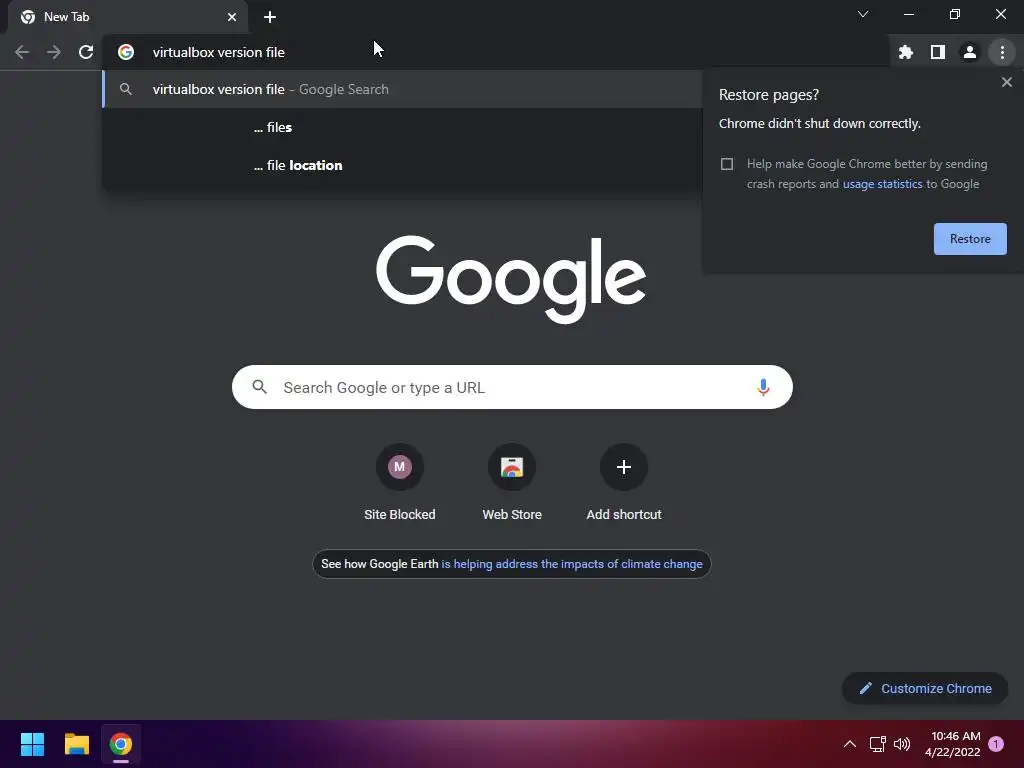Click the Google search box
The width and height of the screenshot is (1024, 768).
[512, 387]
